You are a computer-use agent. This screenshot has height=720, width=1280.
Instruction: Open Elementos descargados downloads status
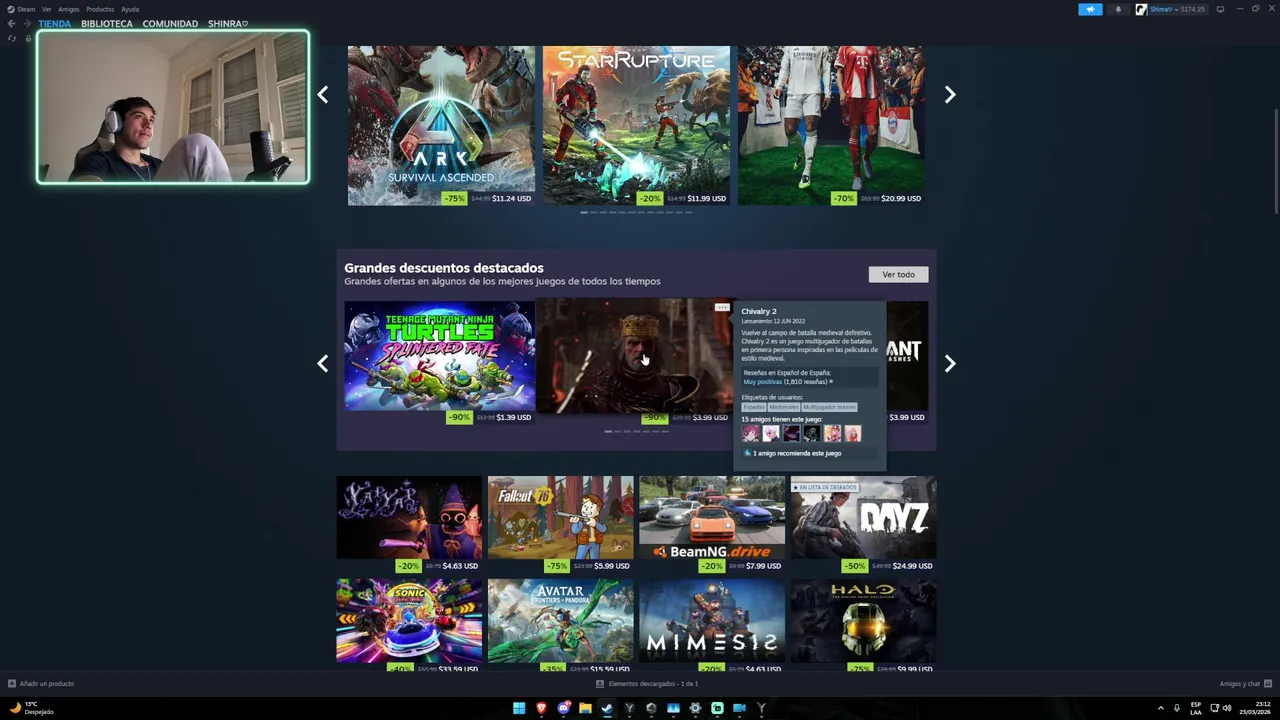point(647,684)
